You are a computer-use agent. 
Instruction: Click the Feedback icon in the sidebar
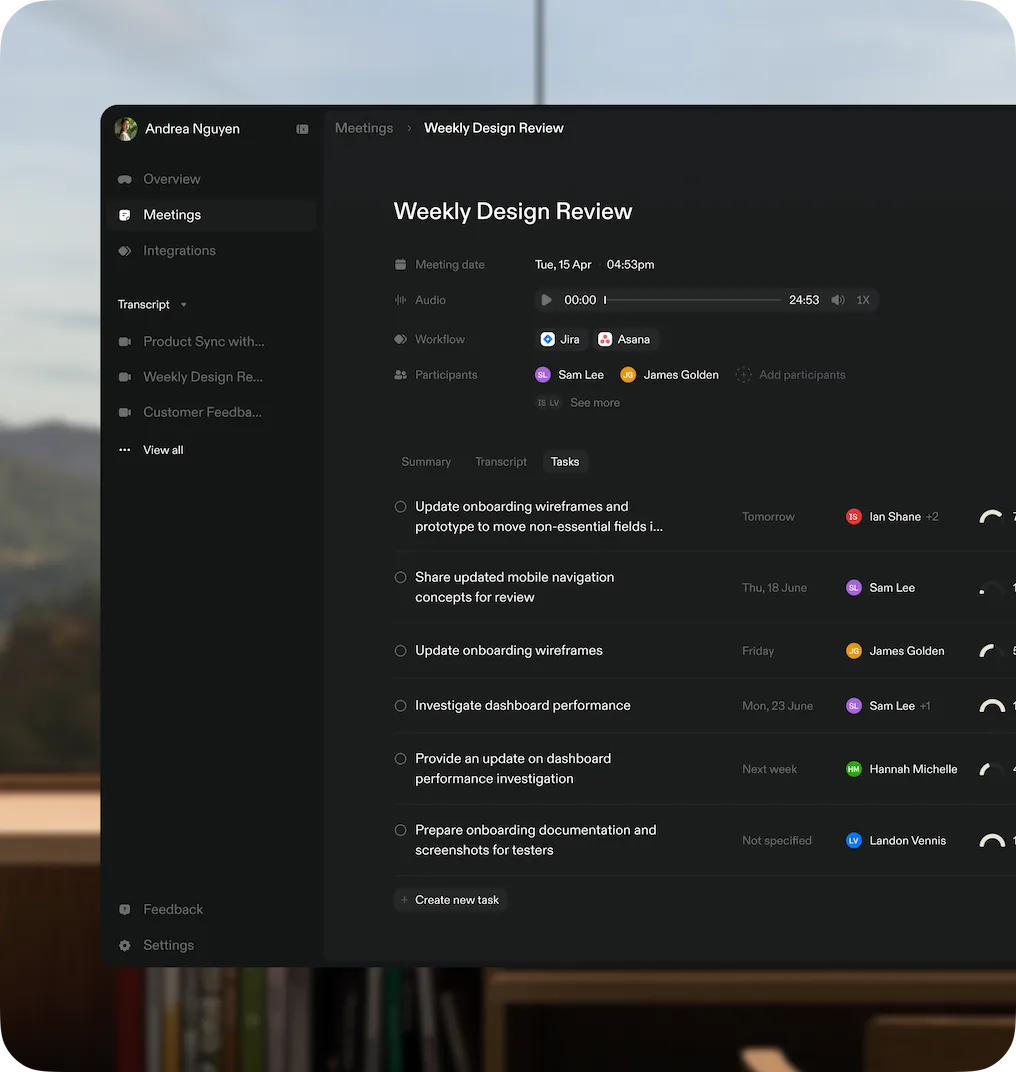coord(124,909)
